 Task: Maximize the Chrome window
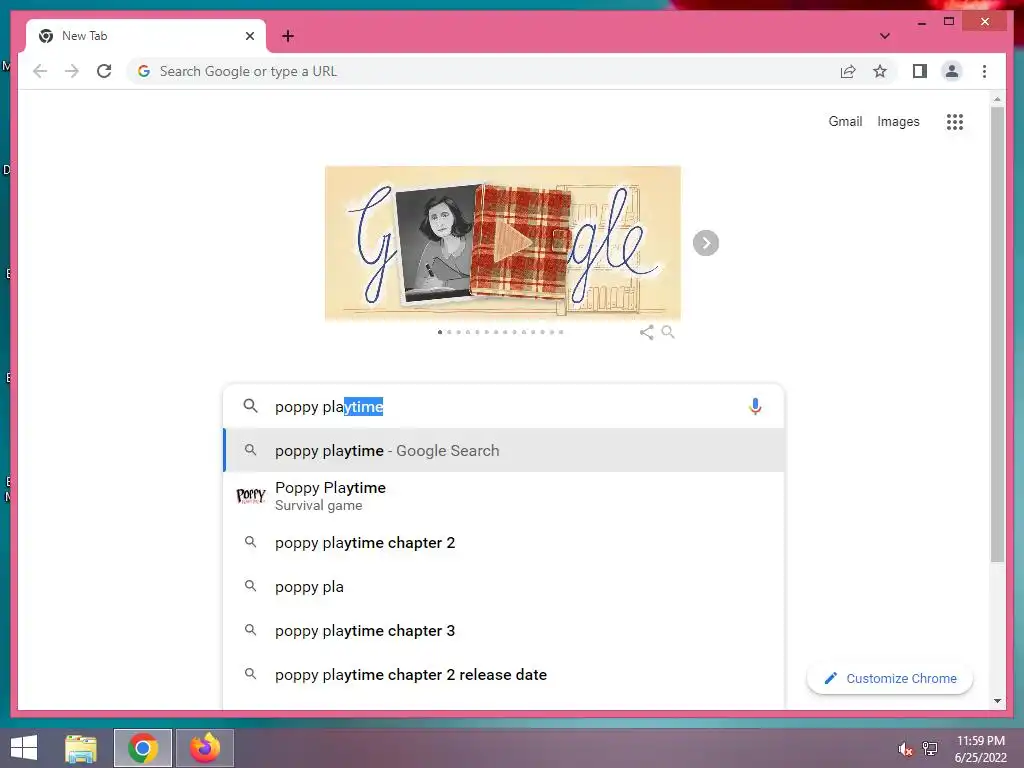point(949,22)
